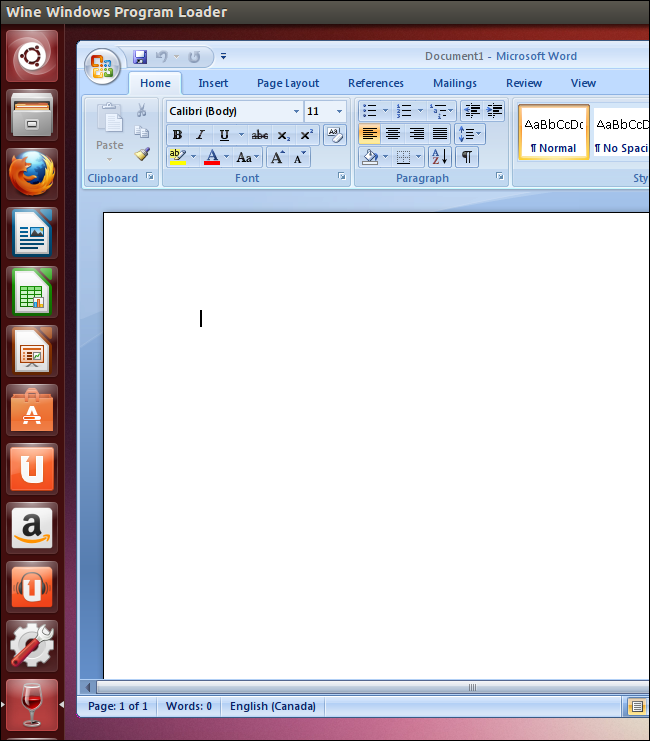Click the Clear Formatting icon
This screenshot has height=741, width=650.
pyautogui.click(x=335, y=134)
